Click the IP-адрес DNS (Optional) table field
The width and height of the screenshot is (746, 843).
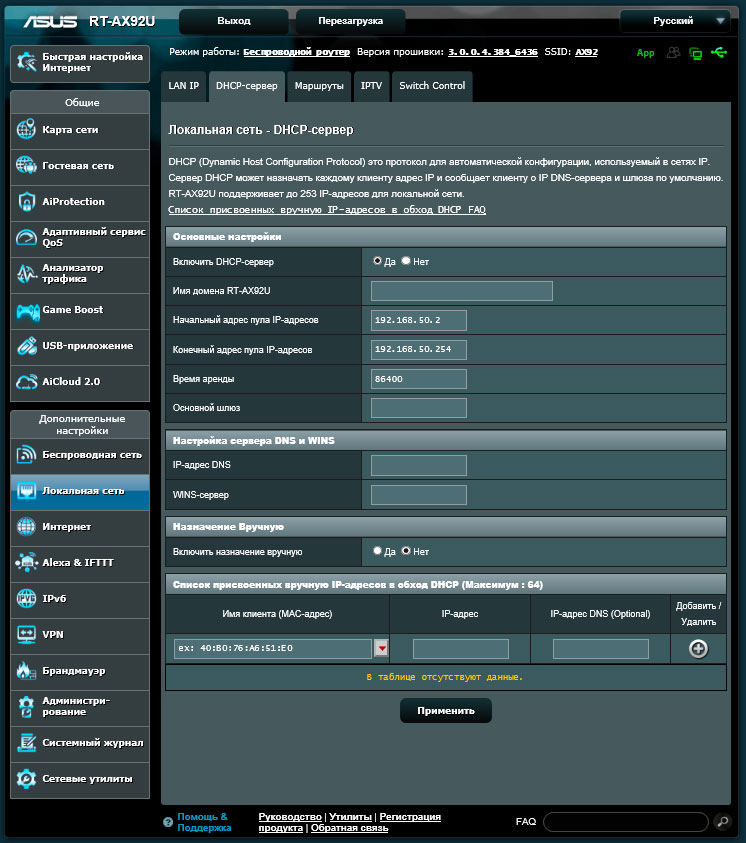[601, 649]
